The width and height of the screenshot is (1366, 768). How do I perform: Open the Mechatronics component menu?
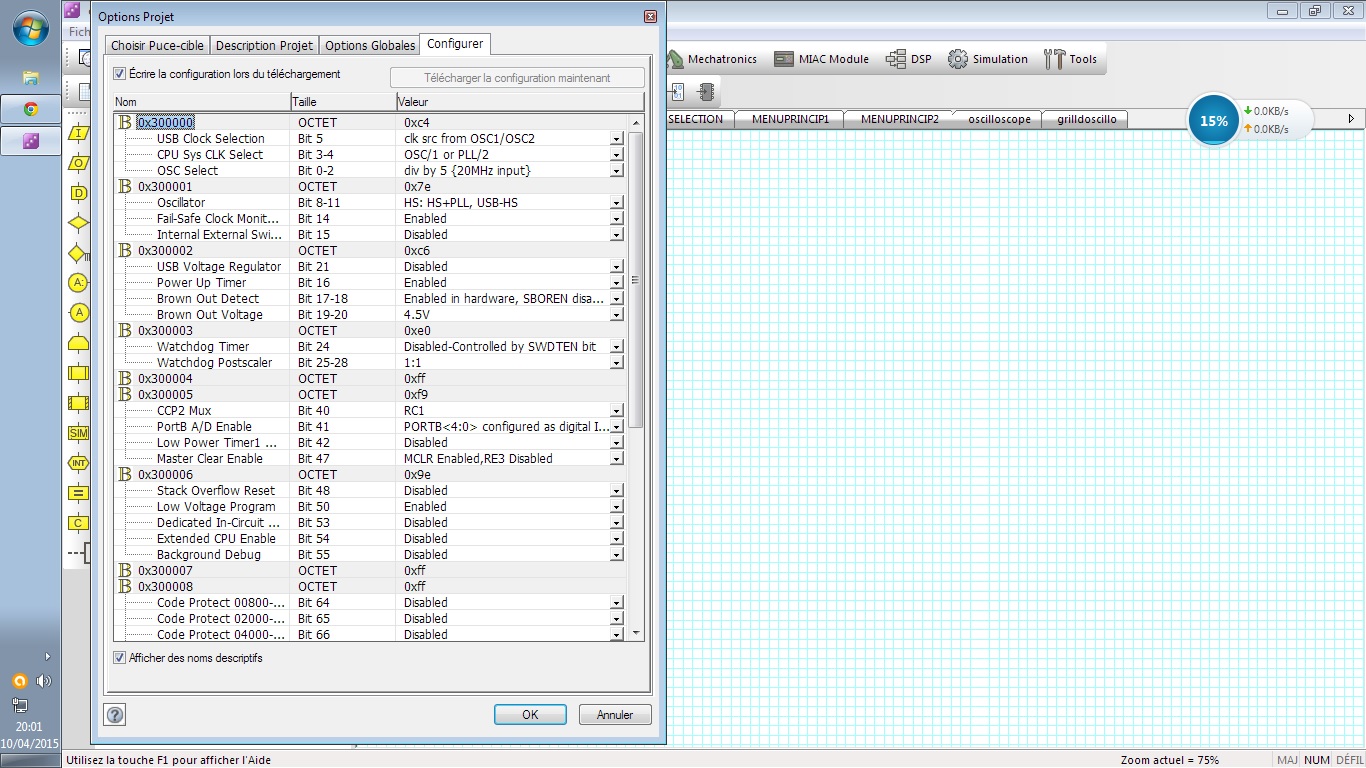pos(711,59)
